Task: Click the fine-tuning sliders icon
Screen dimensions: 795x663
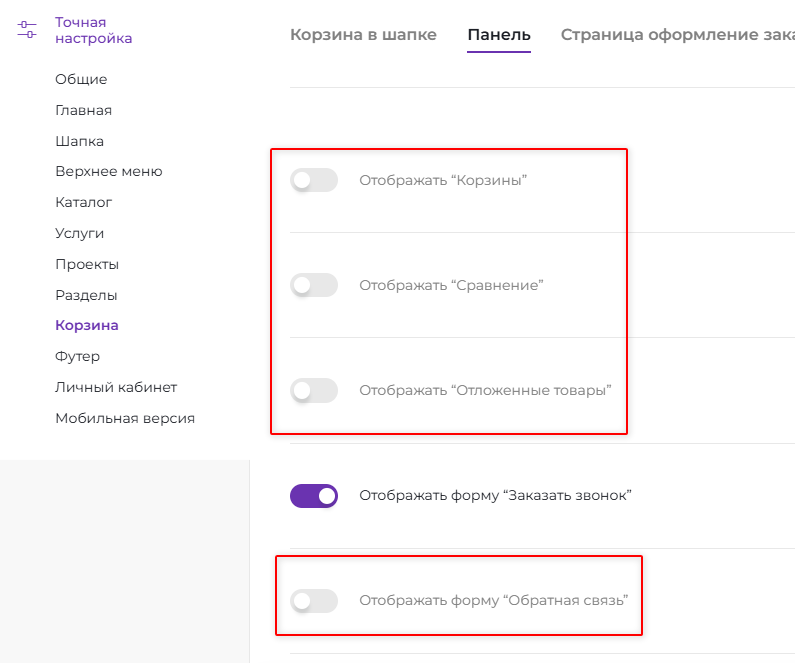Action: pyautogui.click(x=27, y=30)
